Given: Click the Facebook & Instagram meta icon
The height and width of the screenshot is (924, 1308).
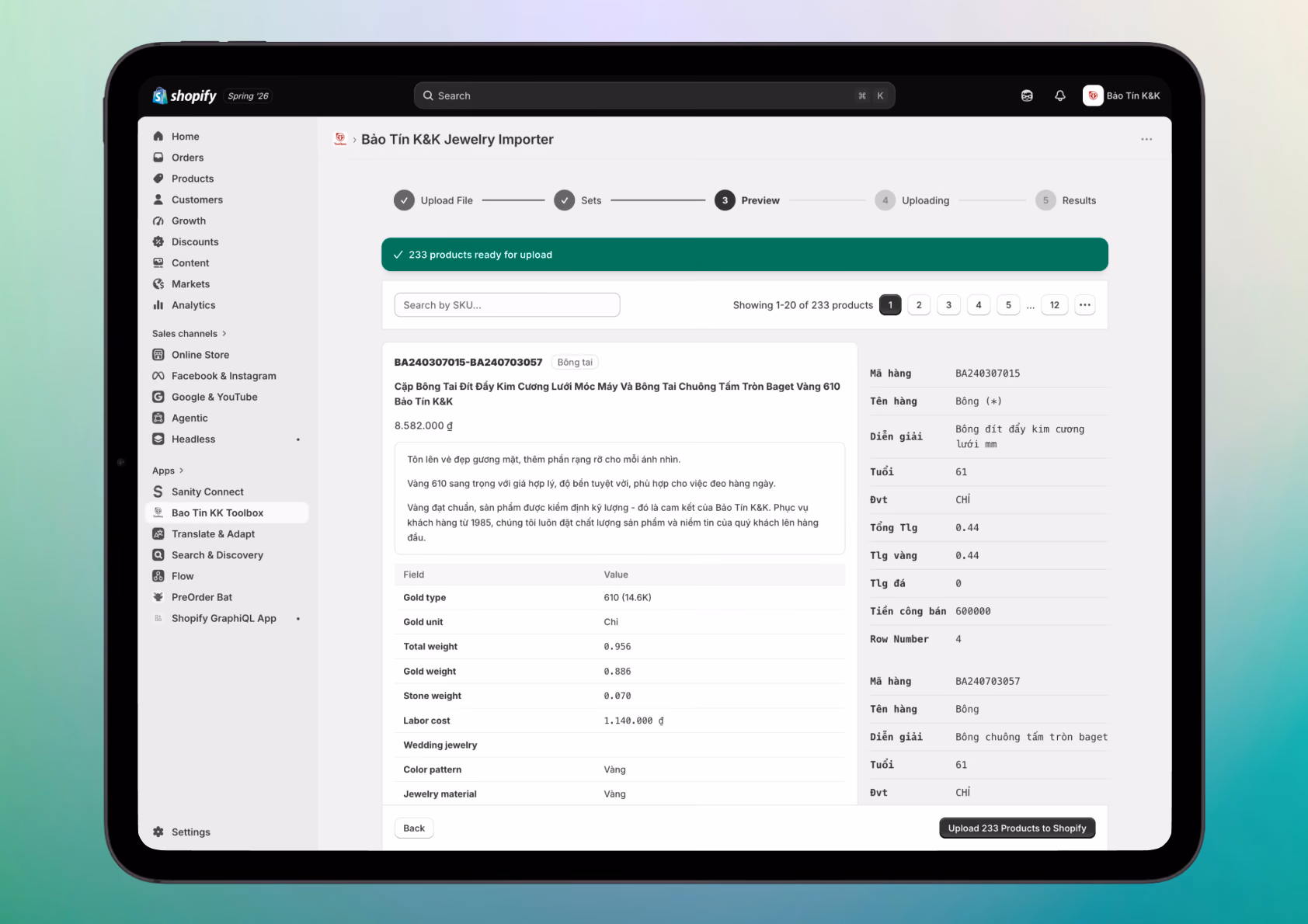Looking at the screenshot, I should pyautogui.click(x=158, y=376).
